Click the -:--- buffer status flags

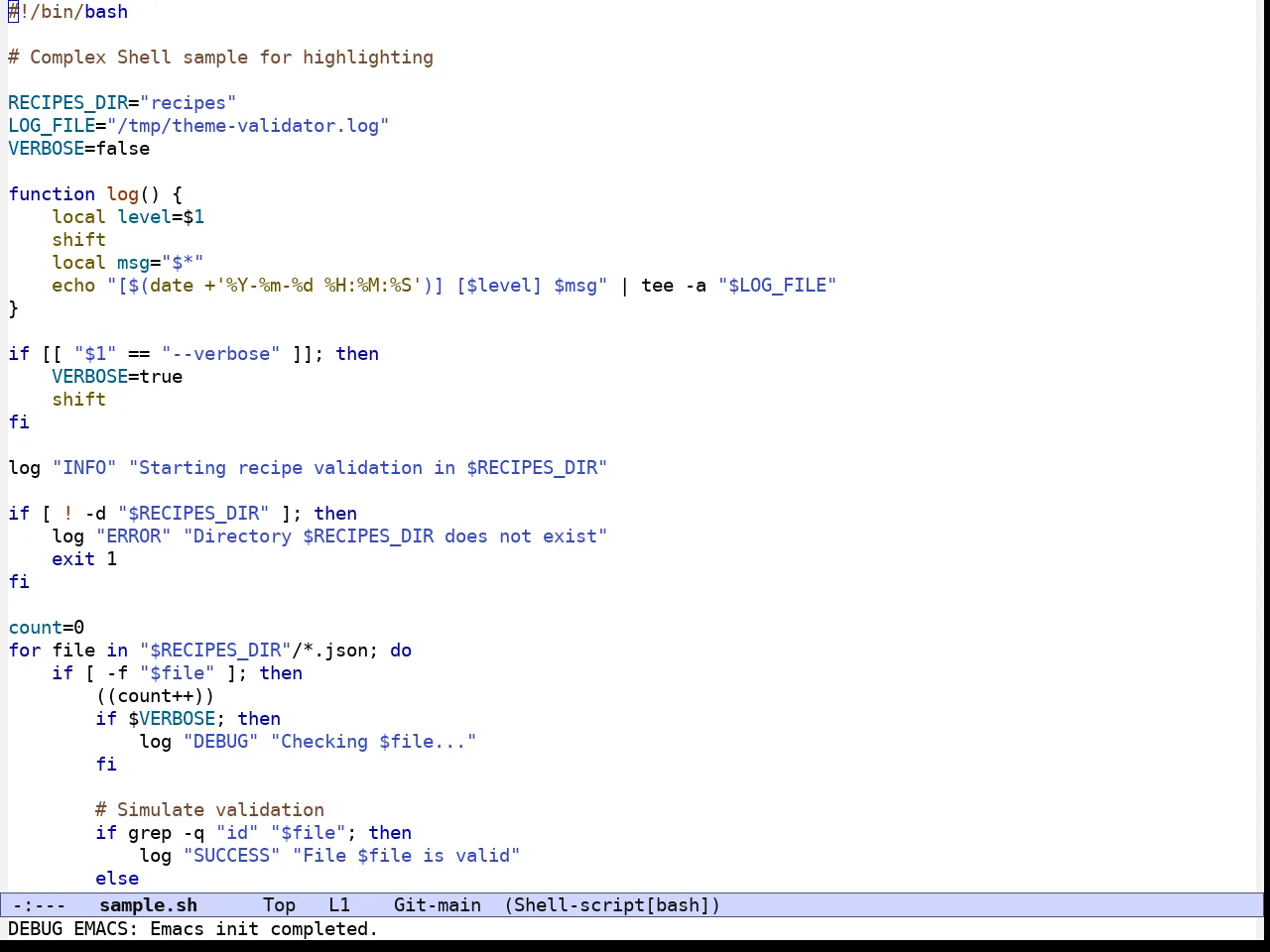click(x=39, y=905)
